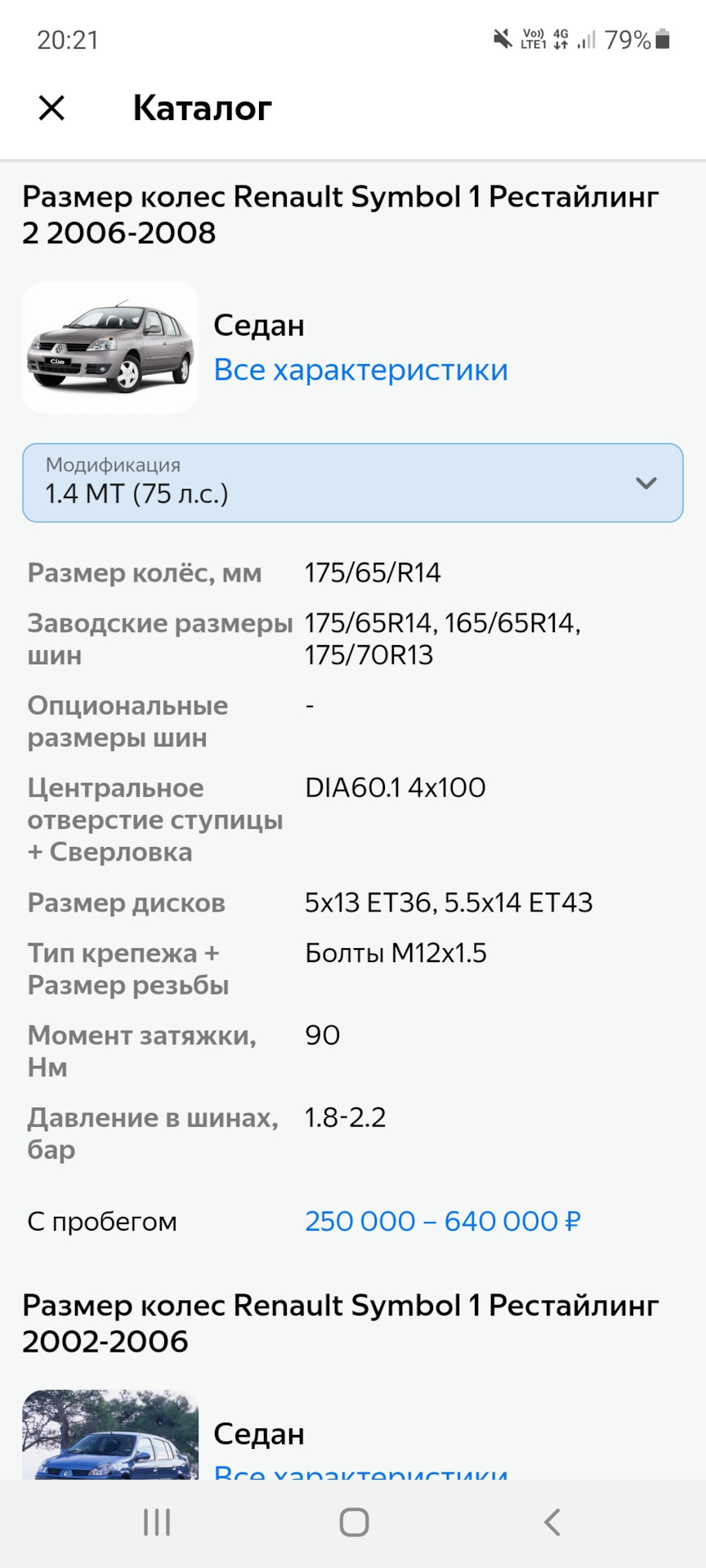Open the Модификация 1.4 MT dropdown
Screen dimensions: 706x1568
(353, 483)
